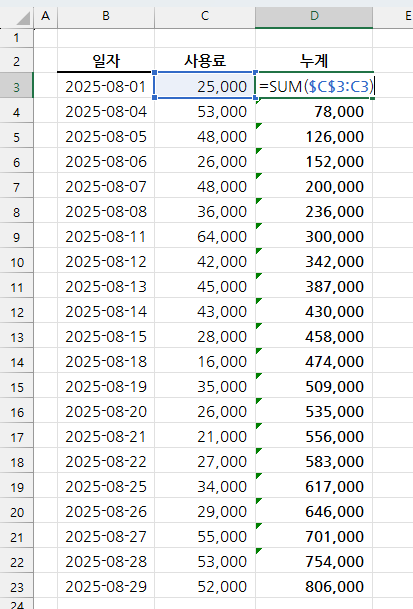Click the 사용료 header cell
Image resolution: width=413 pixels, height=609 pixels.
(205, 61)
